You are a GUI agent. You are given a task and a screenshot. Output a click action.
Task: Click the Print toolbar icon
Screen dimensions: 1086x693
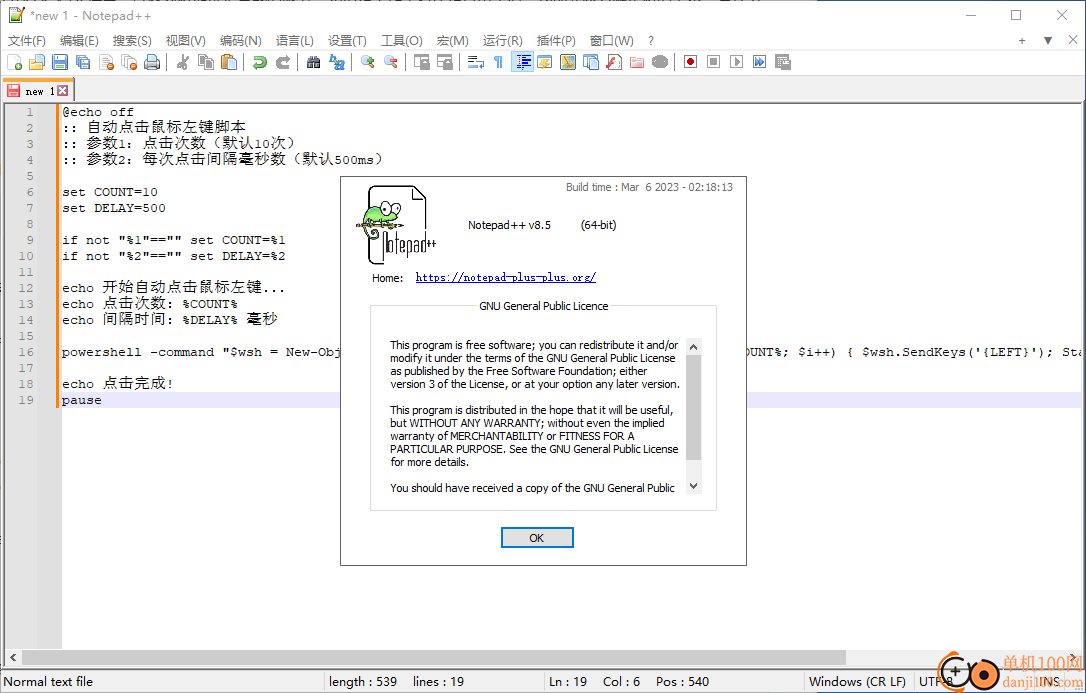click(152, 62)
